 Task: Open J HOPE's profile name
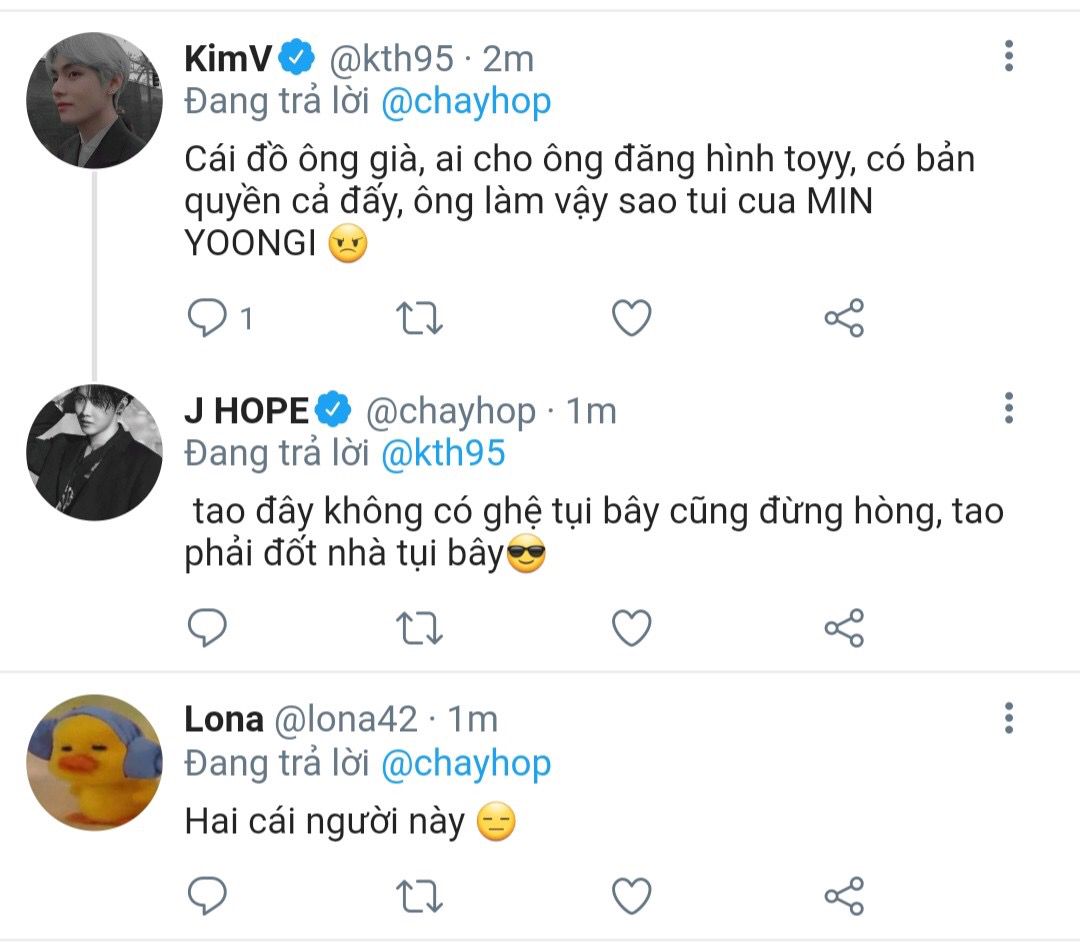point(246,411)
